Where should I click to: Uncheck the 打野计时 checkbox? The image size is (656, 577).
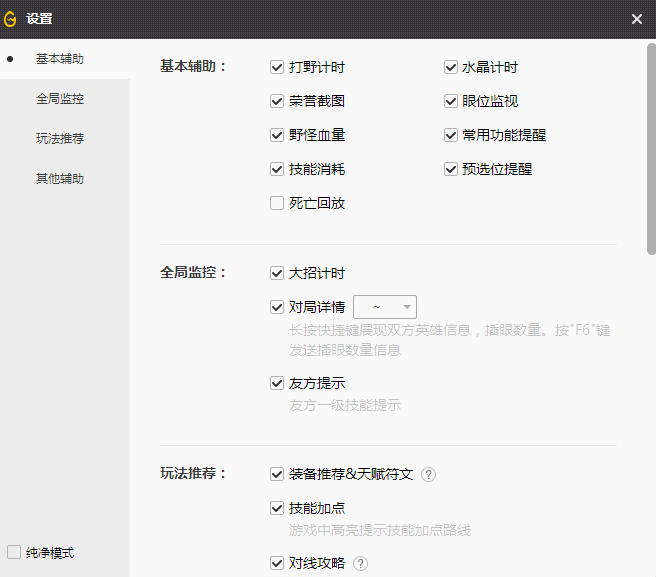pyautogui.click(x=277, y=68)
